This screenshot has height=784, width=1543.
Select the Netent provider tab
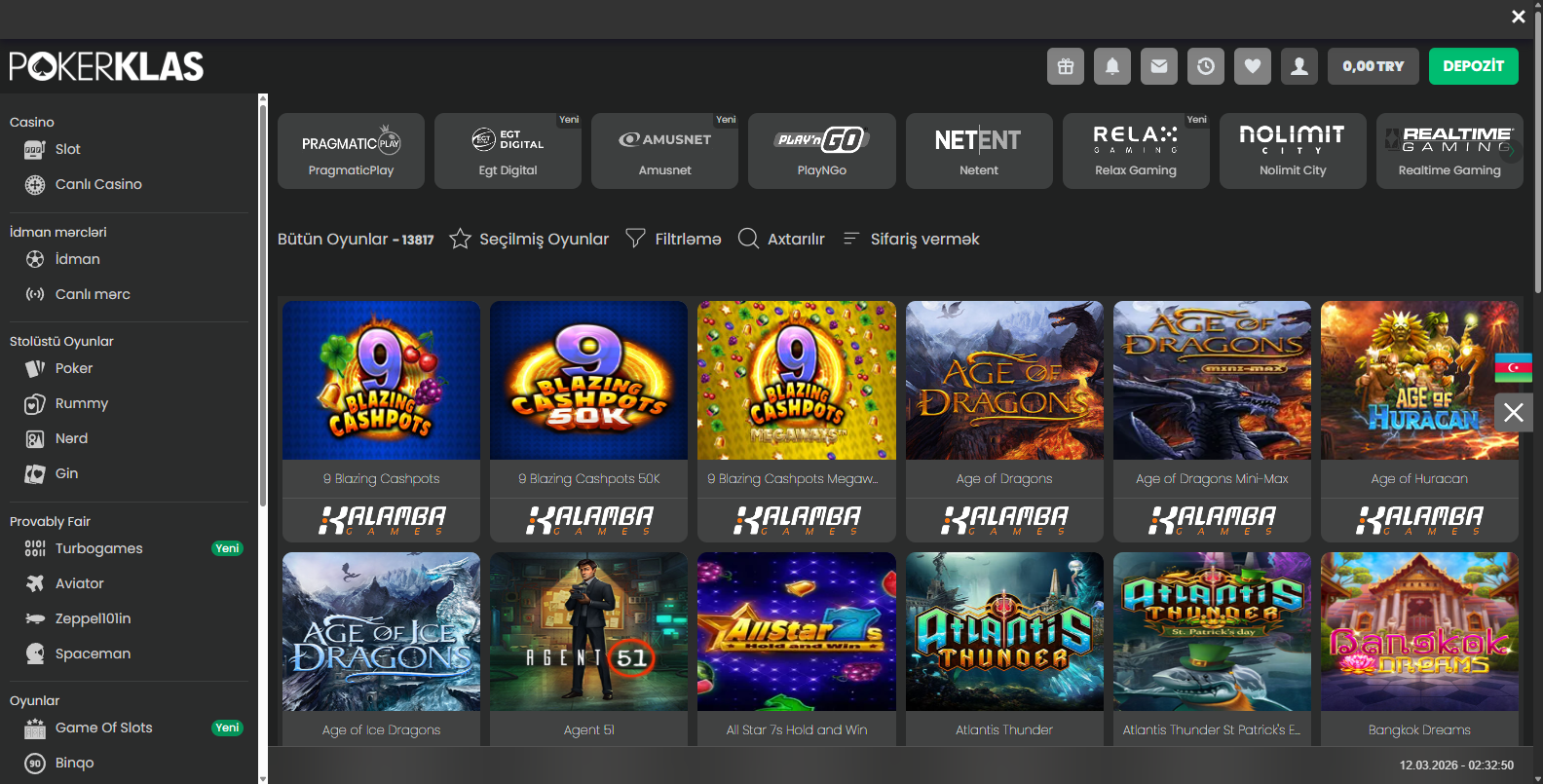pos(979,151)
